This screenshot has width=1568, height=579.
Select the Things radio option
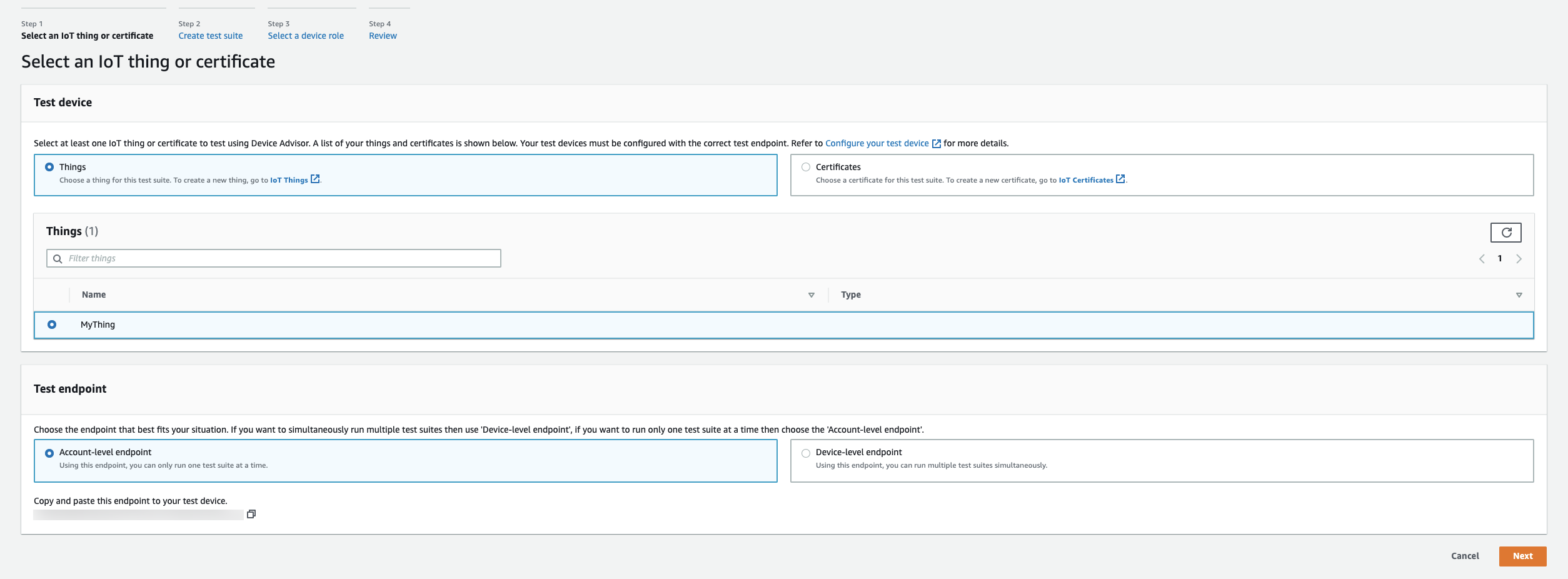tap(49, 167)
